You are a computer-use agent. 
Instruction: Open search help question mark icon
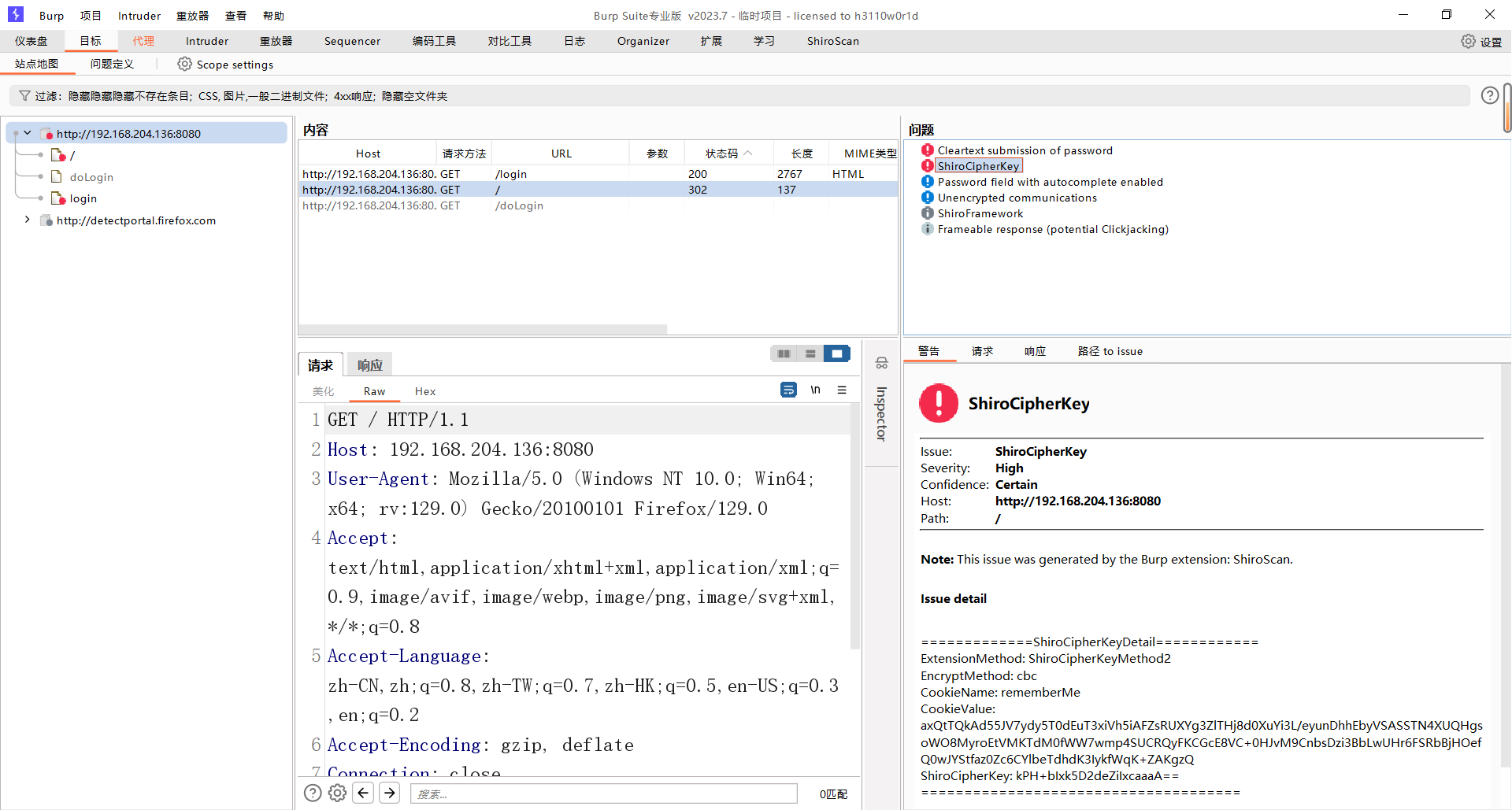(x=313, y=793)
